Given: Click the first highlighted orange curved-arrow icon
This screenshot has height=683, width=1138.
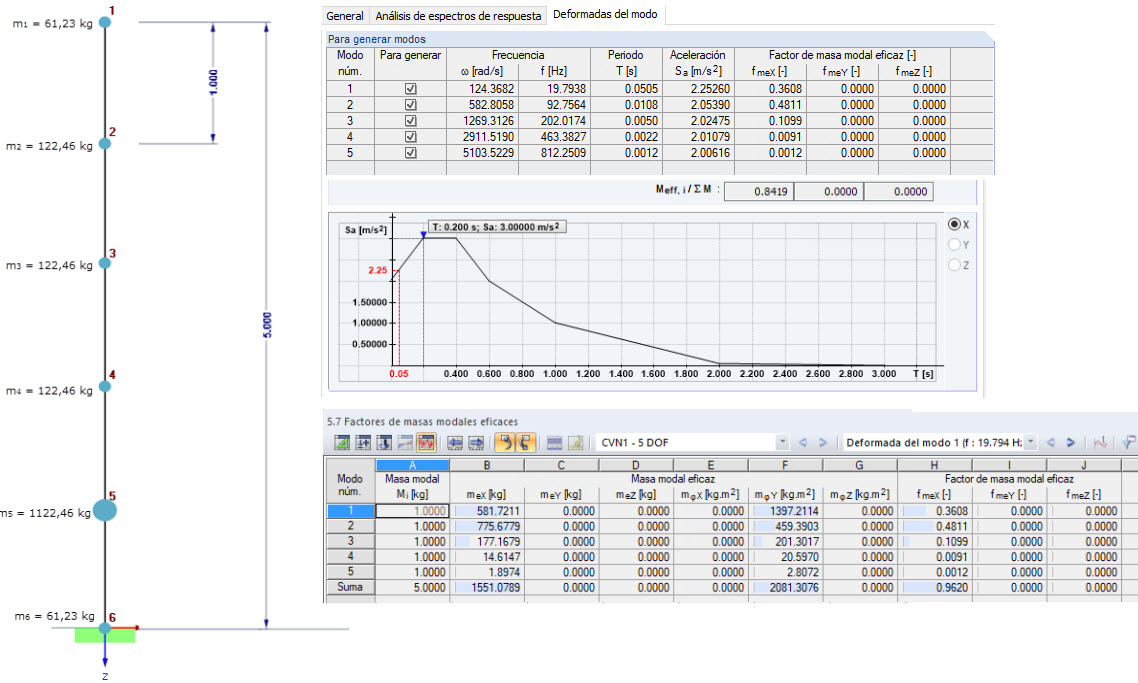Looking at the screenshot, I should coord(505,442).
